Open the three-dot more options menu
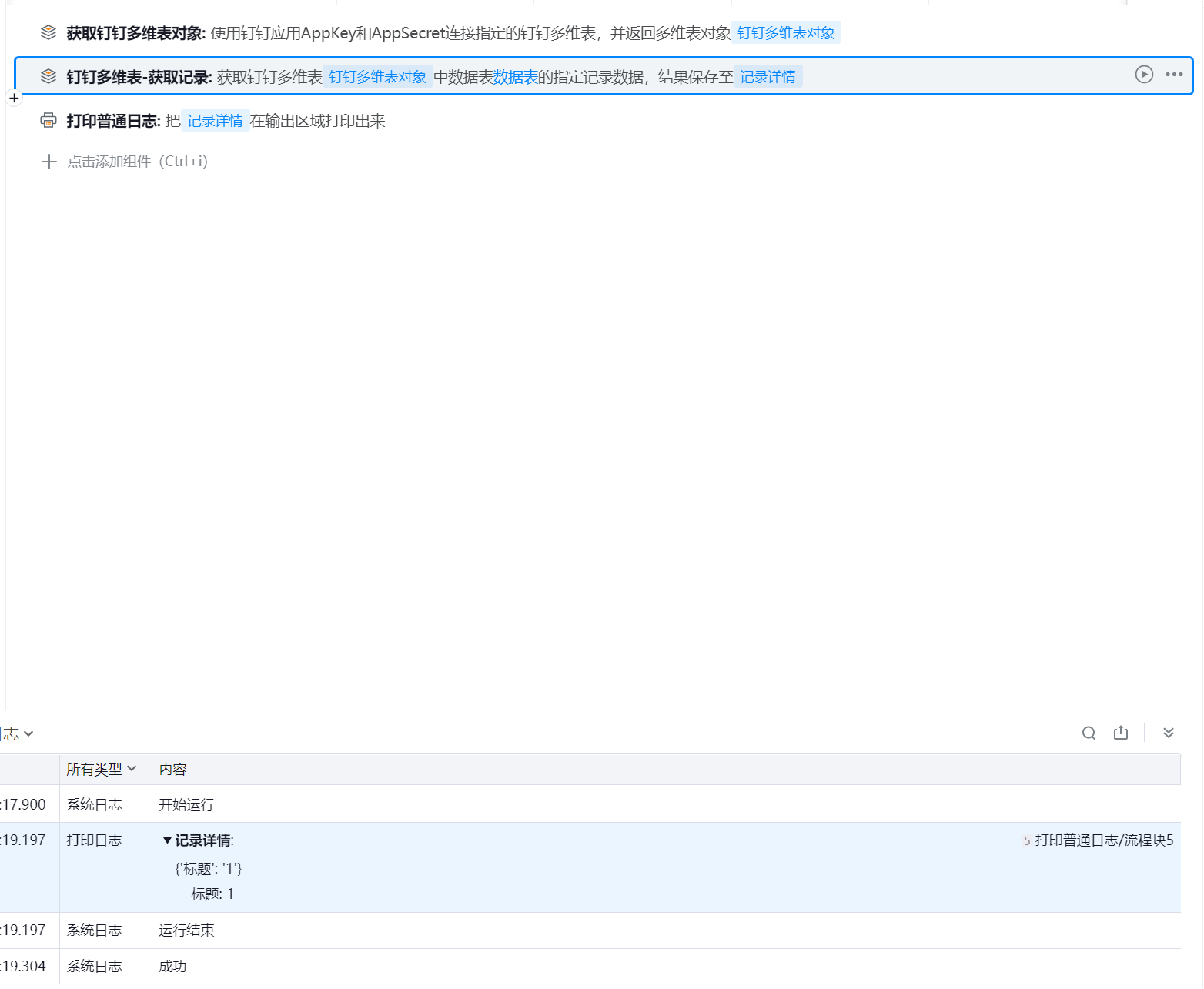The width and height of the screenshot is (1204, 989). coord(1174,75)
